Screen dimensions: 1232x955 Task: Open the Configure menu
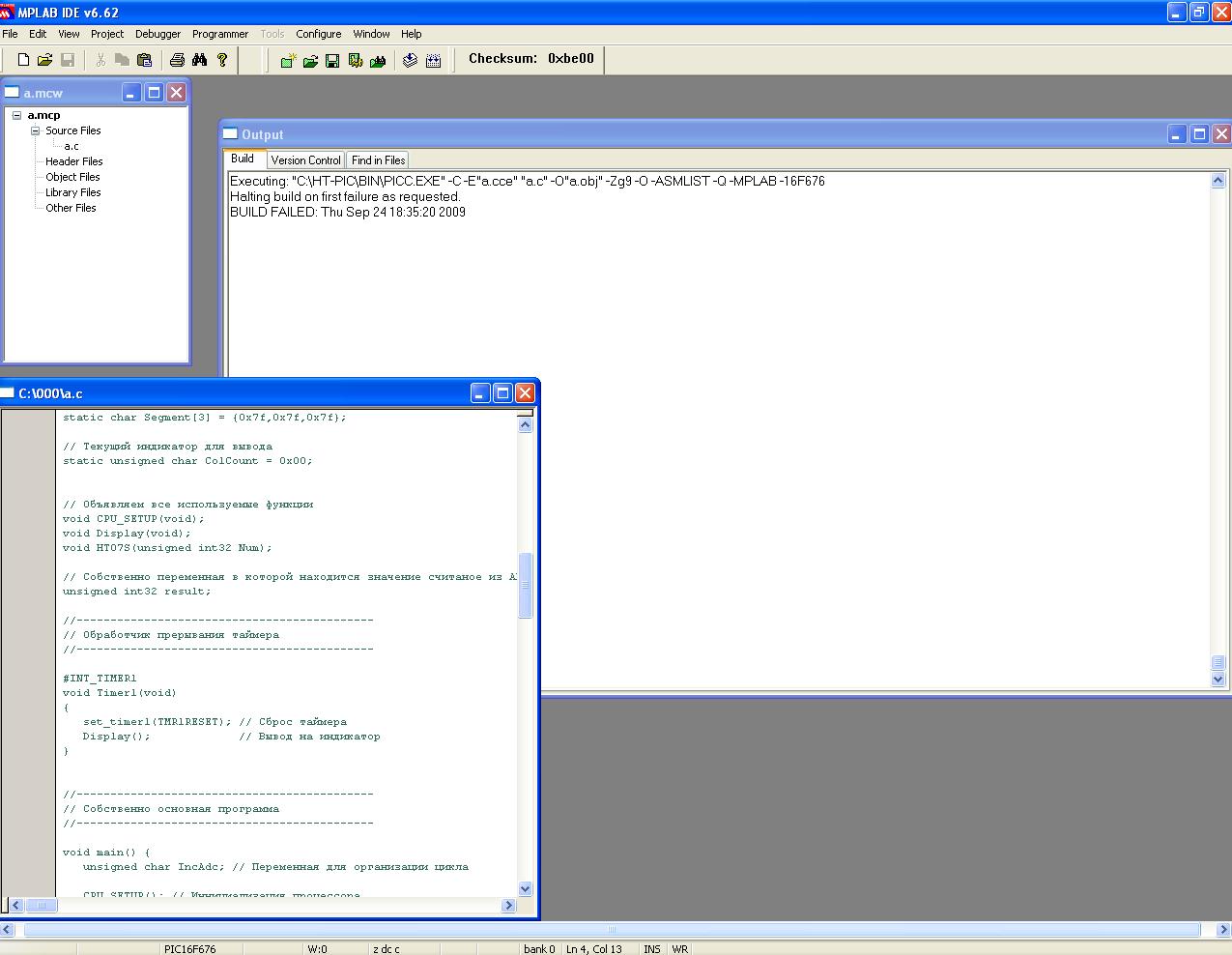tap(318, 34)
